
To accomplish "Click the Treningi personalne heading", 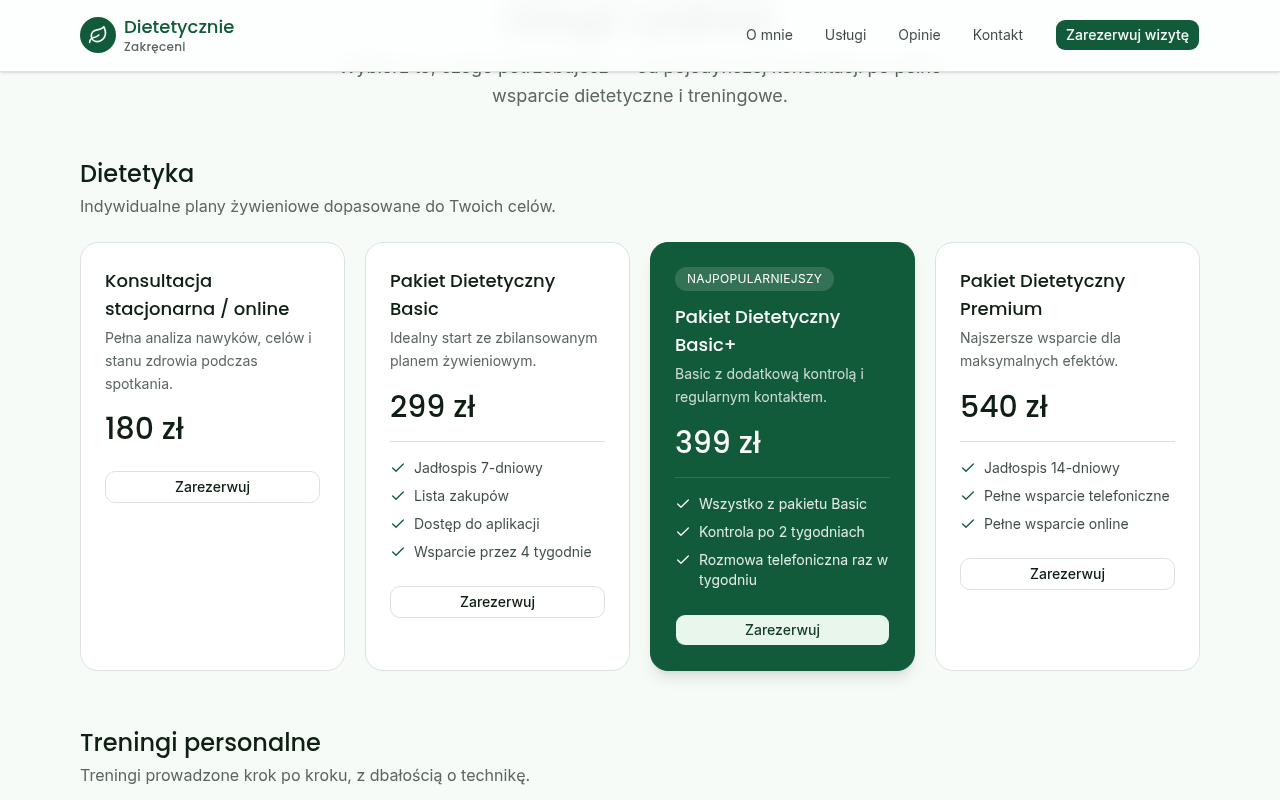I will (200, 742).
